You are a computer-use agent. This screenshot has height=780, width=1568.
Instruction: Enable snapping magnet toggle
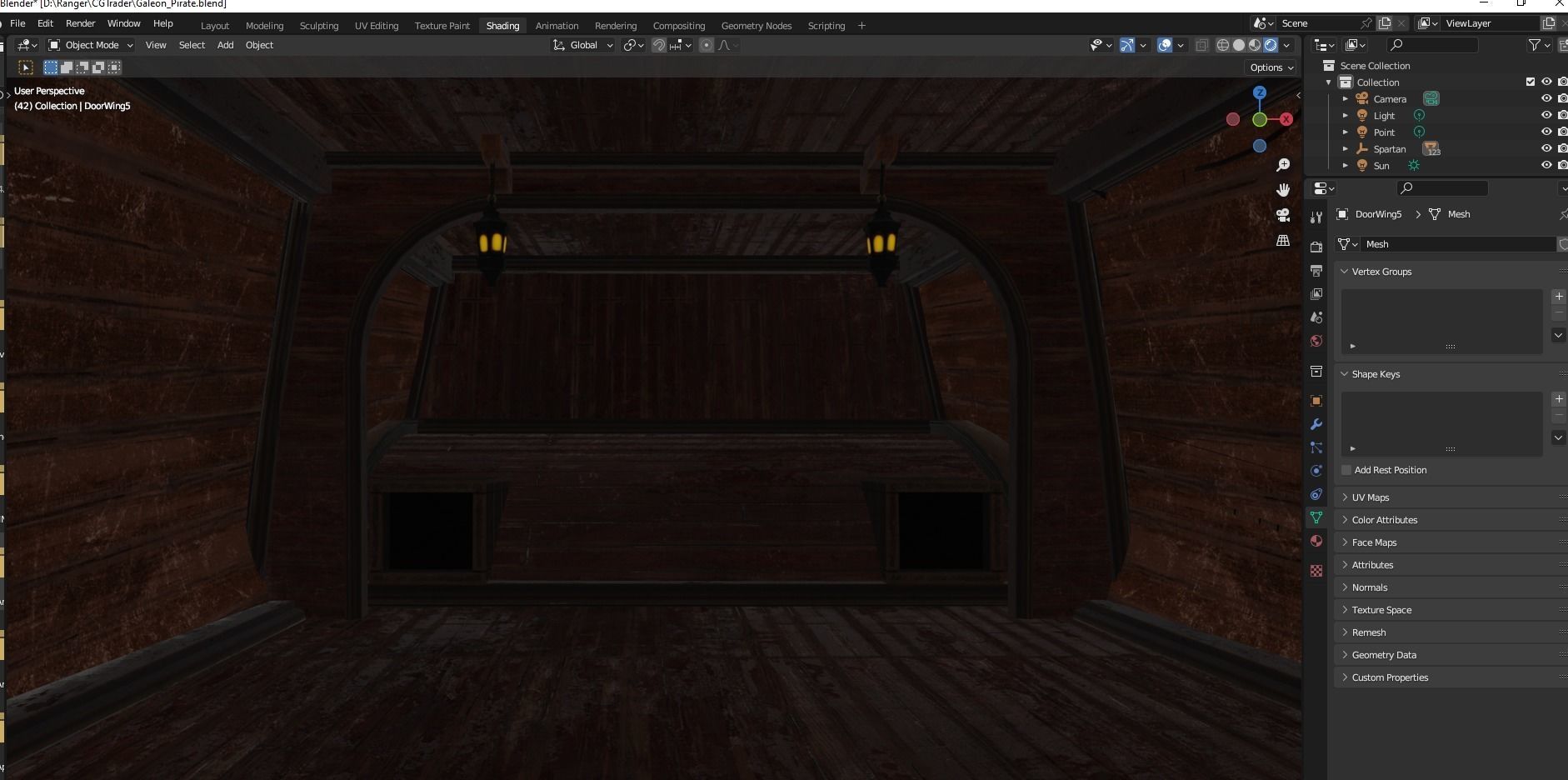click(x=658, y=45)
